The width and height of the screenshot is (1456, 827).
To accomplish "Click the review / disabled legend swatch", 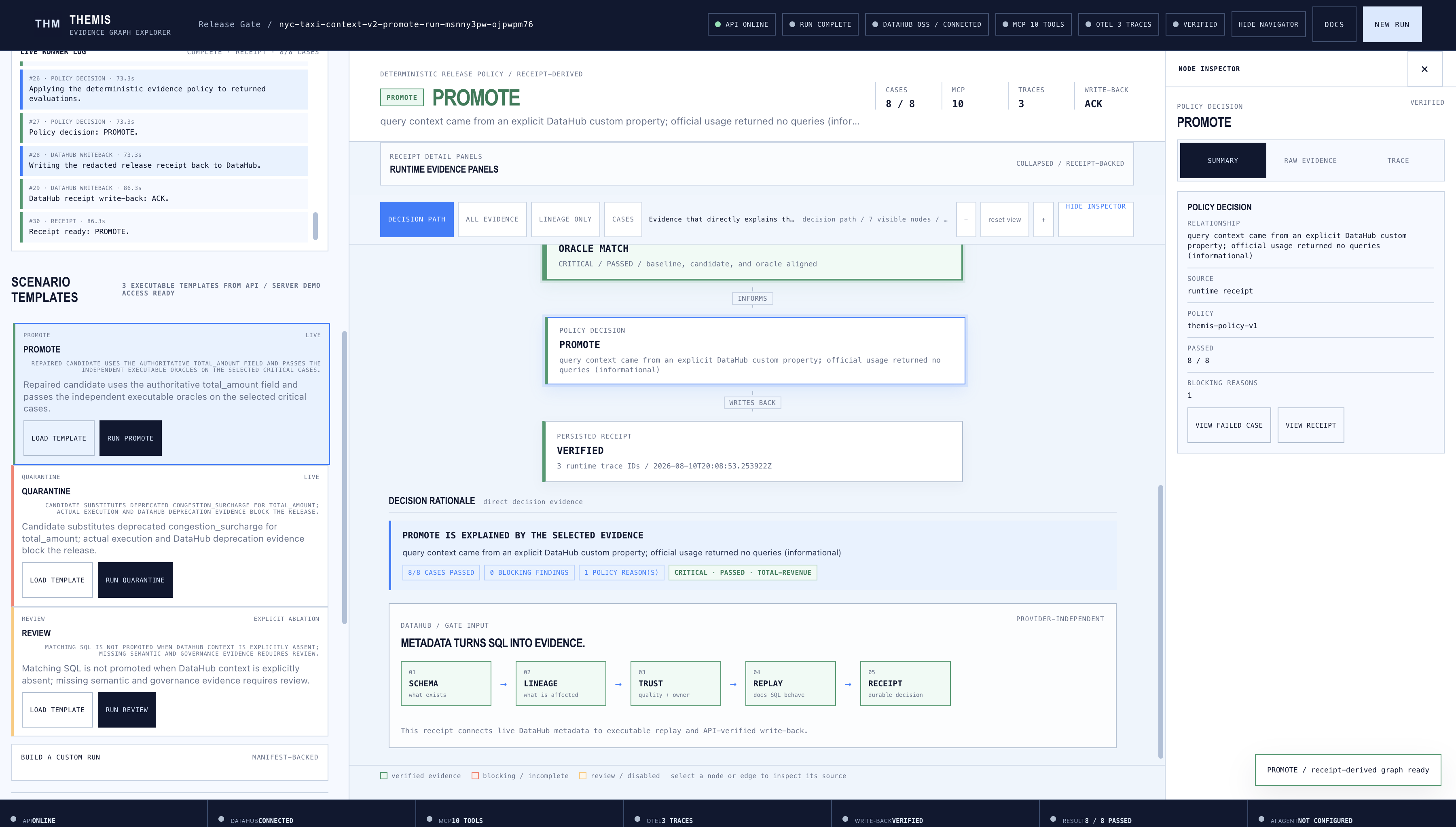I will click(x=582, y=775).
